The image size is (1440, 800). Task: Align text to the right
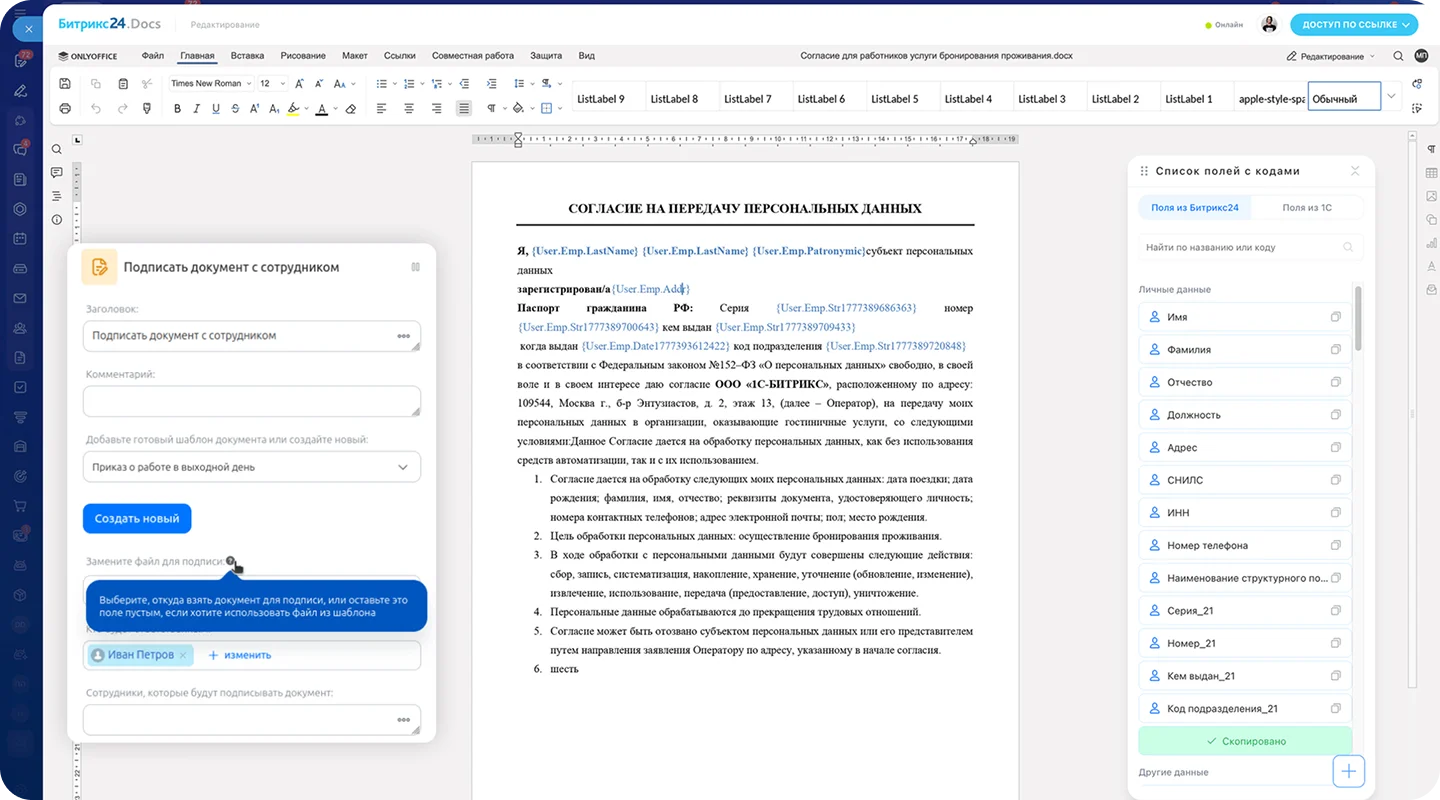pyautogui.click(x=436, y=108)
